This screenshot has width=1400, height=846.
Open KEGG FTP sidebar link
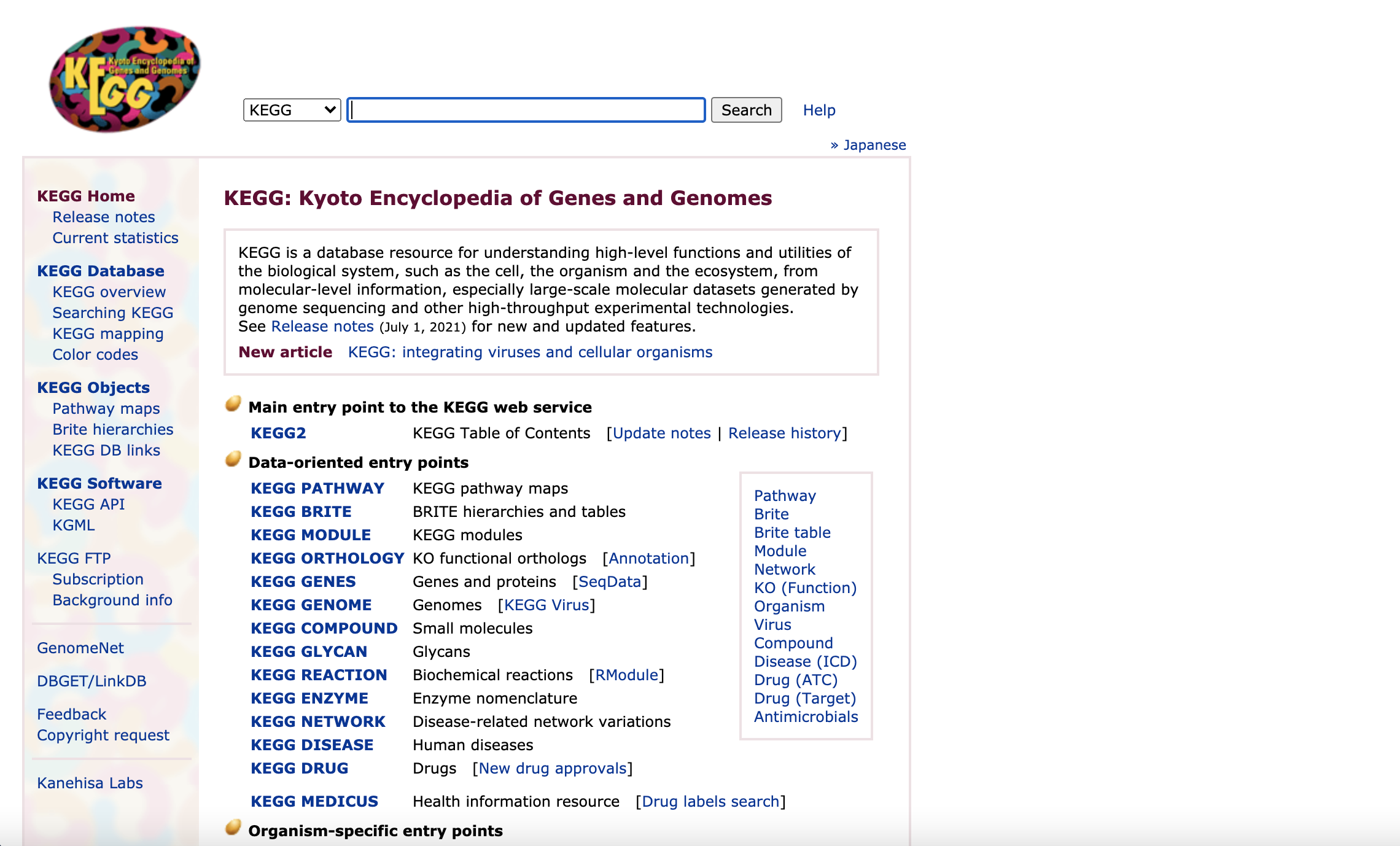pos(74,558)
